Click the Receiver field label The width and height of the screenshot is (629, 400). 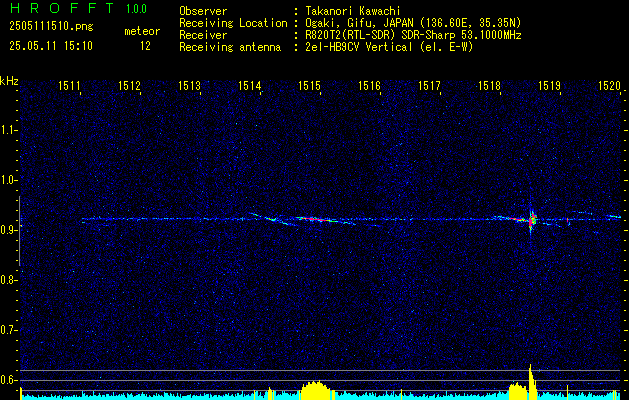click(203, 35)
